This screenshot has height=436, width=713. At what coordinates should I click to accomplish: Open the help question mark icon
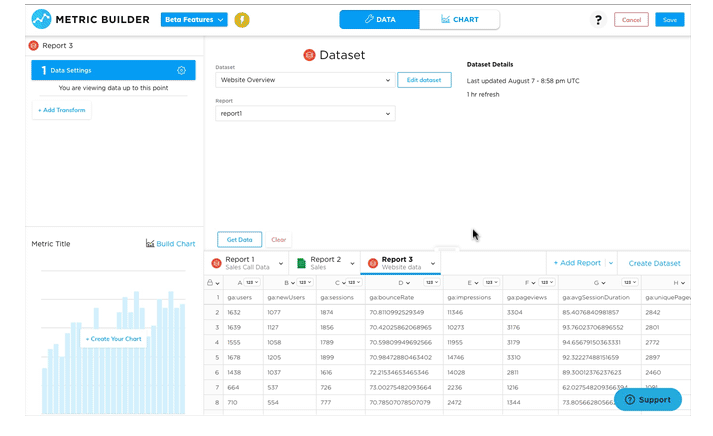(x=598, y=20)
